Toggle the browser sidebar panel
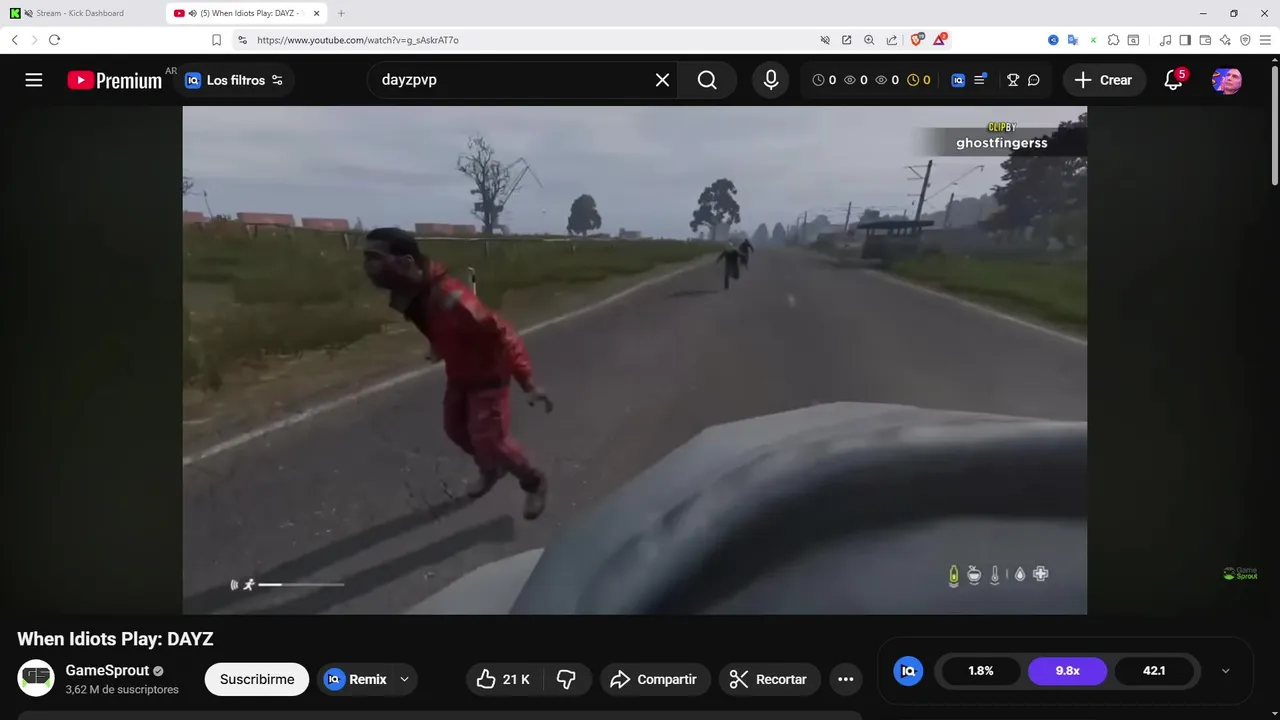Screen dimensions: 1280x720 tap(1185, 40)
